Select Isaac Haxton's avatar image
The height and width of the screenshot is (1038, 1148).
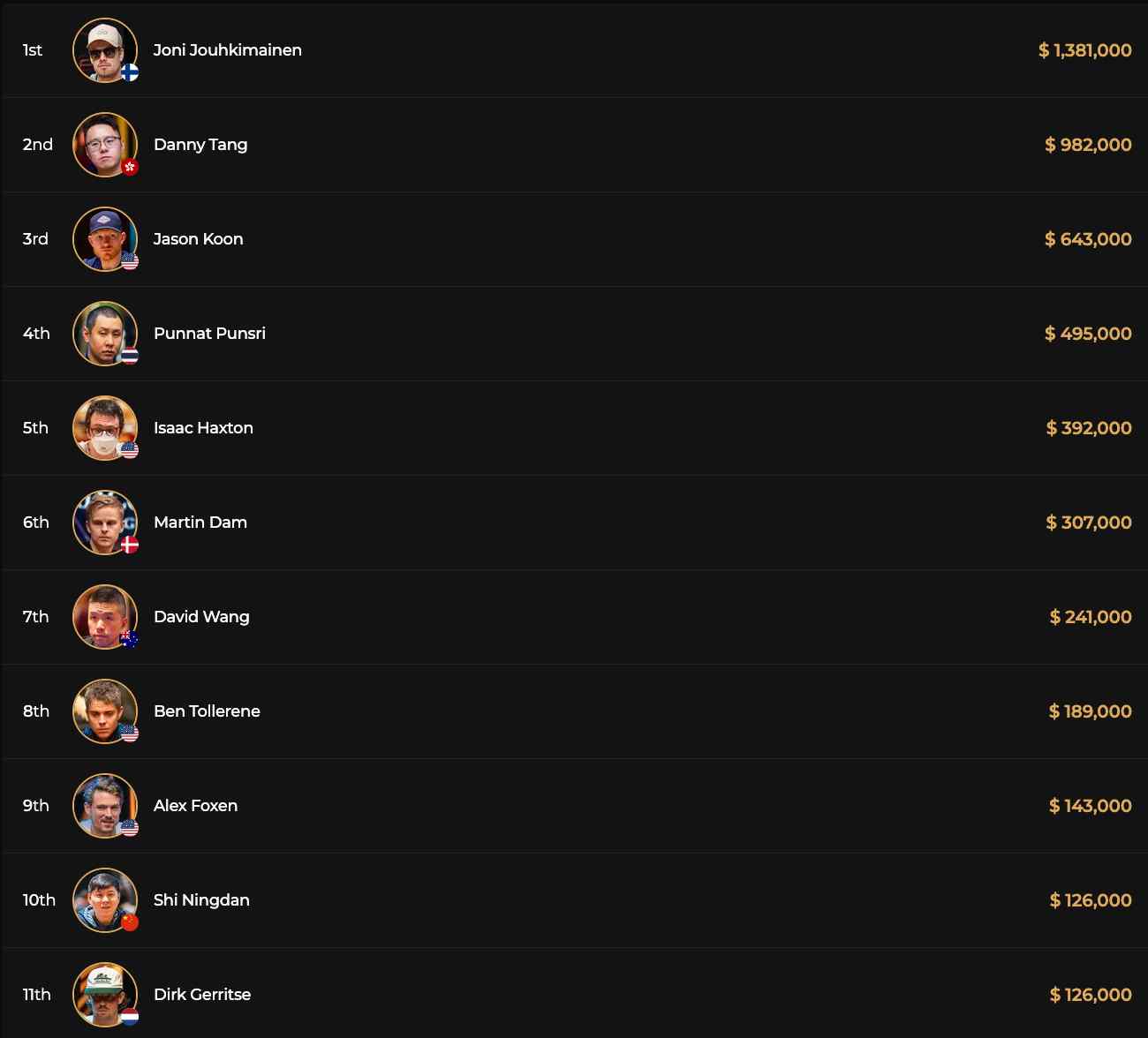[x=104, y=427]
